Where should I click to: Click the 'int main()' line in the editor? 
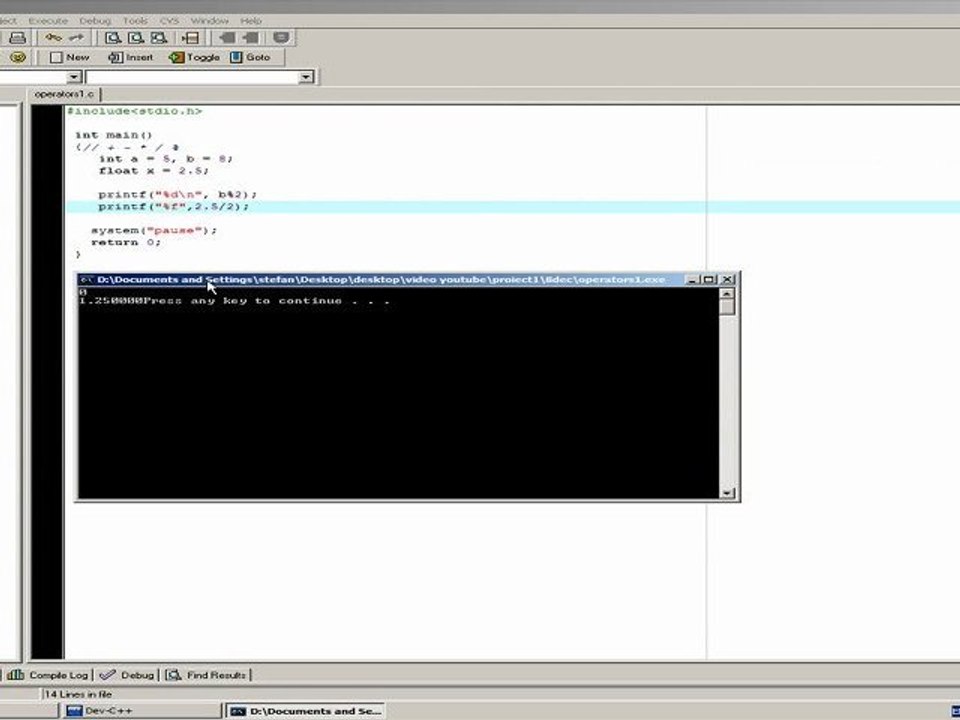(x=114, y=135)
